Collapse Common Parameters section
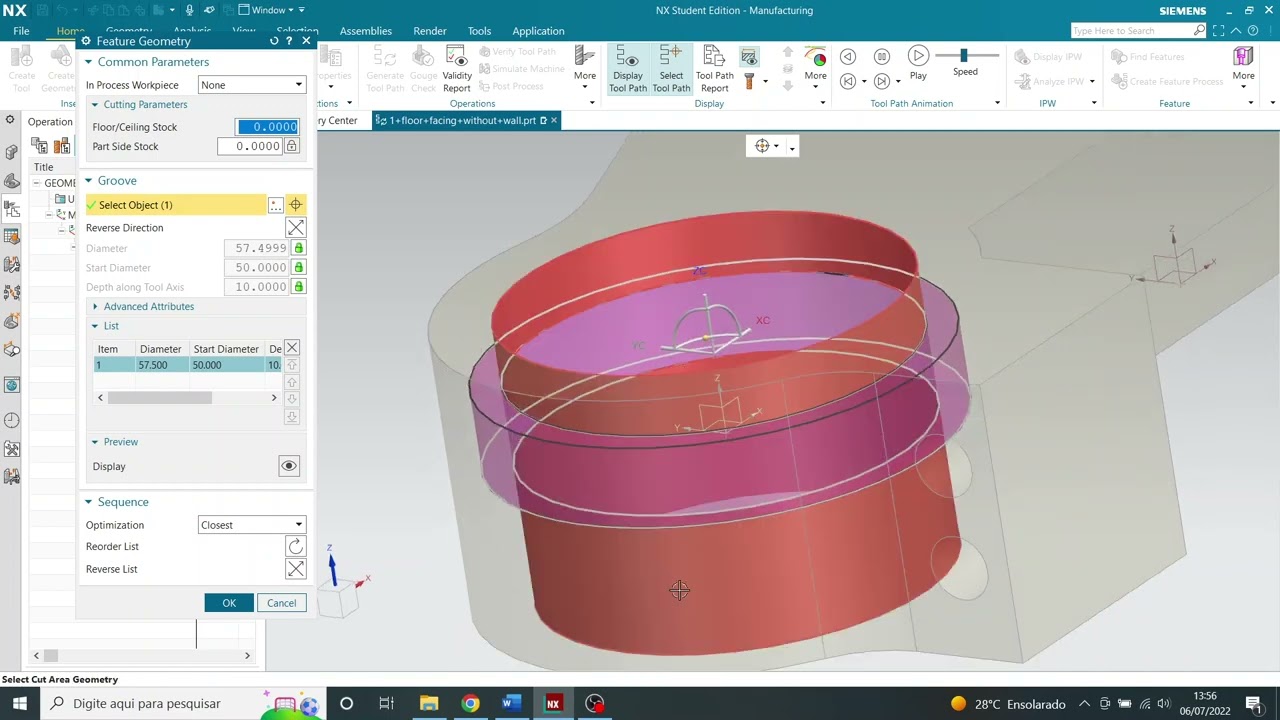 click(88, 62)
